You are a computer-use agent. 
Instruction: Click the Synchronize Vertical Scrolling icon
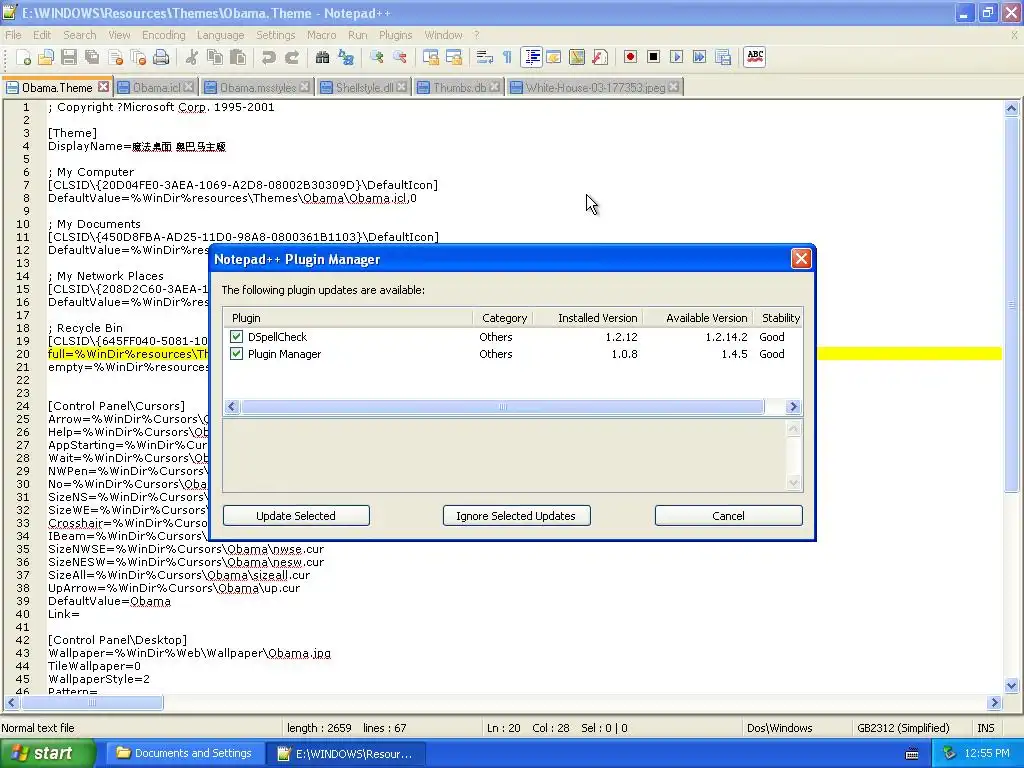pyautogui.click(x=430, y=57)
